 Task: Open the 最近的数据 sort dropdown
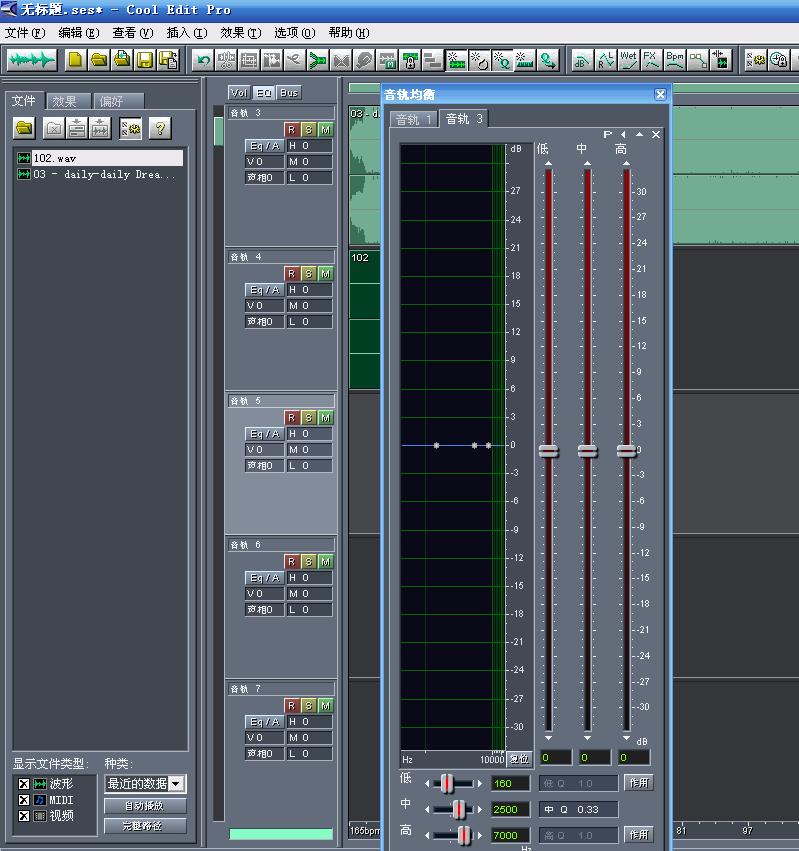tap(175, 783)
